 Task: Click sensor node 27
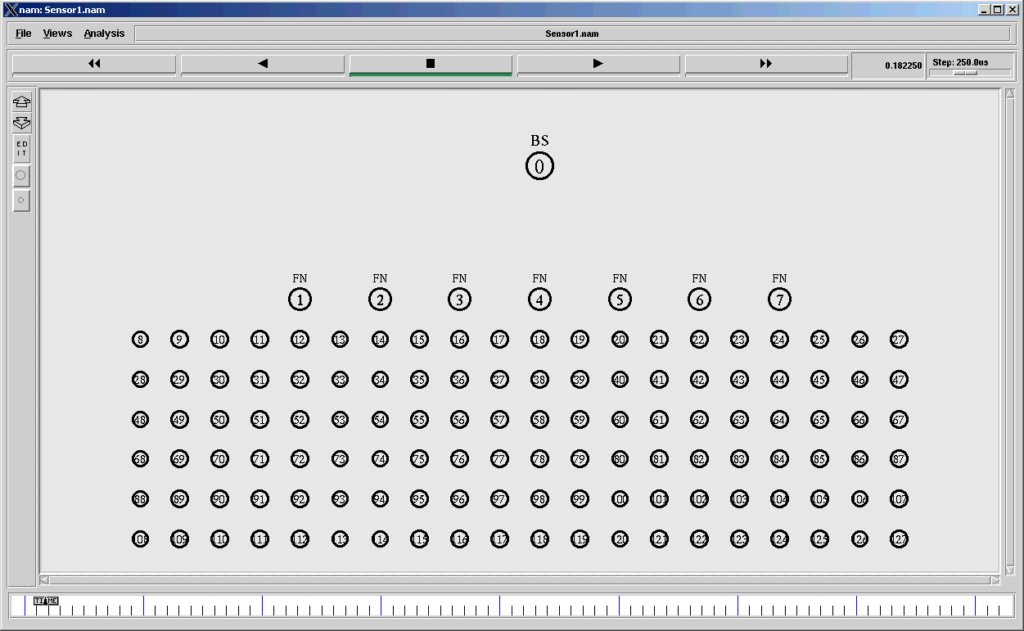[899, 340]
